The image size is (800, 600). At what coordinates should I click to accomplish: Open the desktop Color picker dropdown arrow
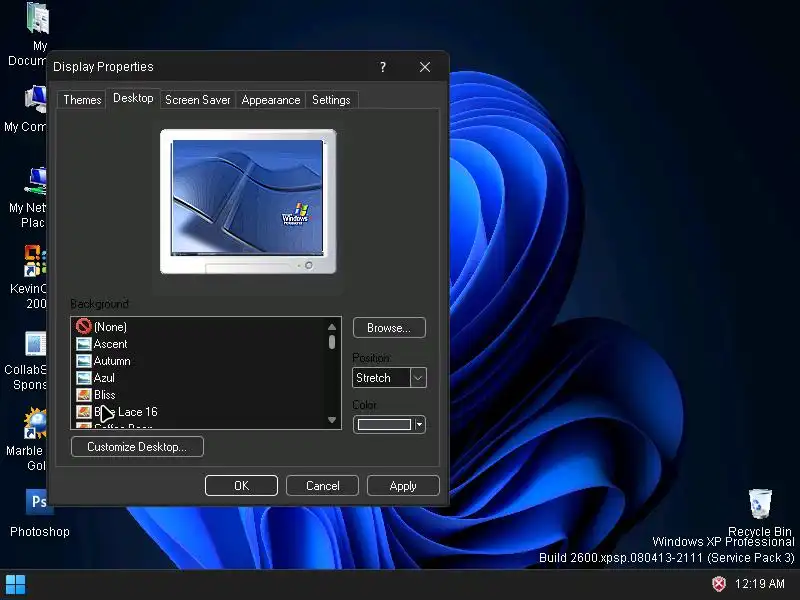point(419,424)
